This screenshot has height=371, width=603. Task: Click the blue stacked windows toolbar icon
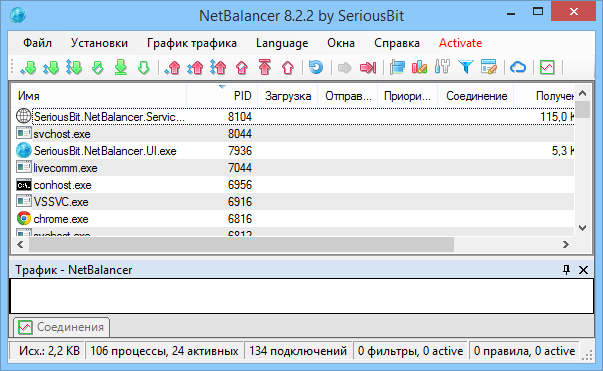(x=397, y=67)
